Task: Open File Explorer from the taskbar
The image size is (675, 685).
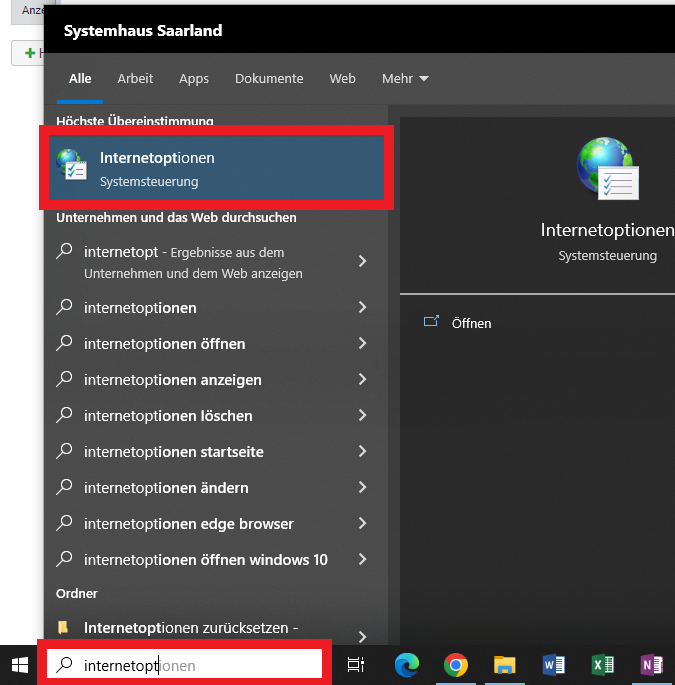Action: [x=505, y=665]
